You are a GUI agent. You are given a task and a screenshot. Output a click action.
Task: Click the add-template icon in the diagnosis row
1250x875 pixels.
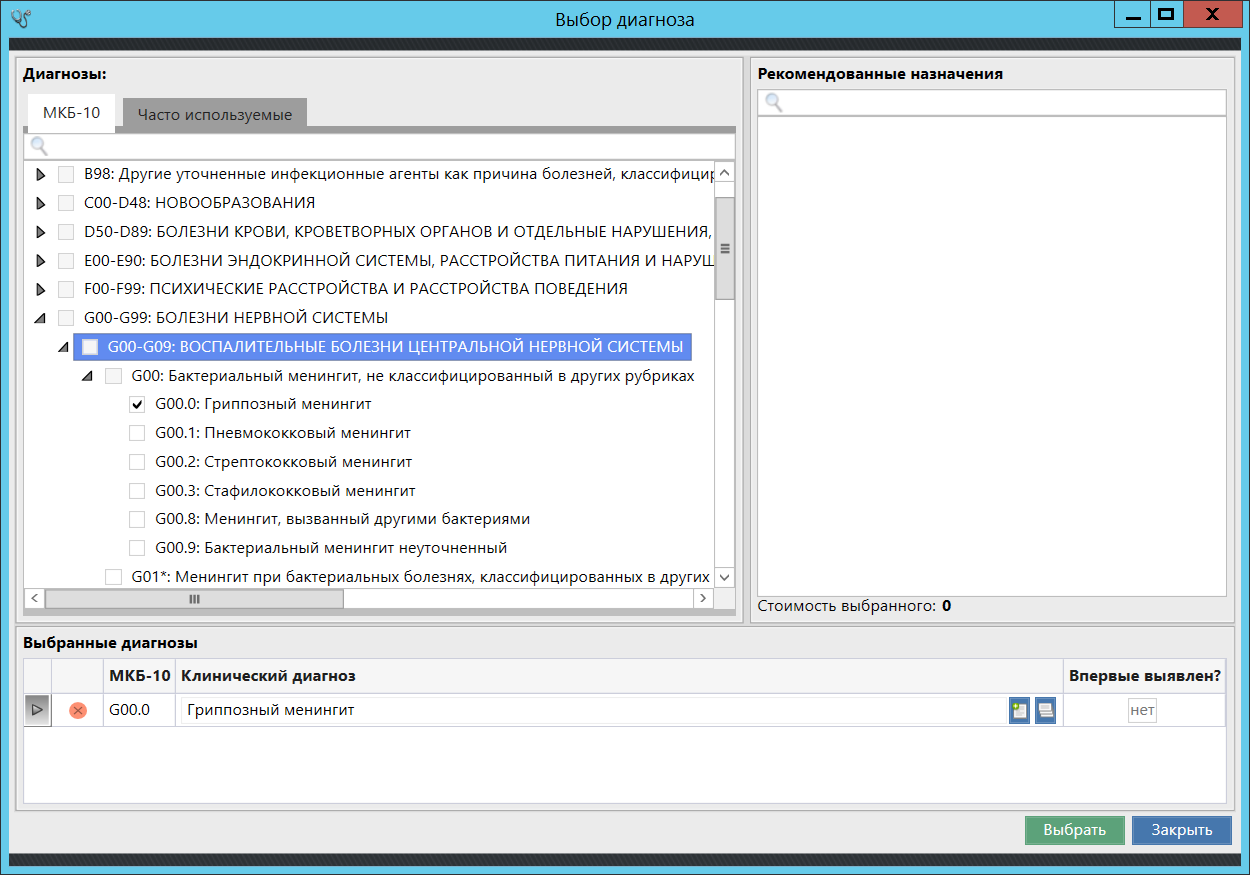coord(1019,710)
